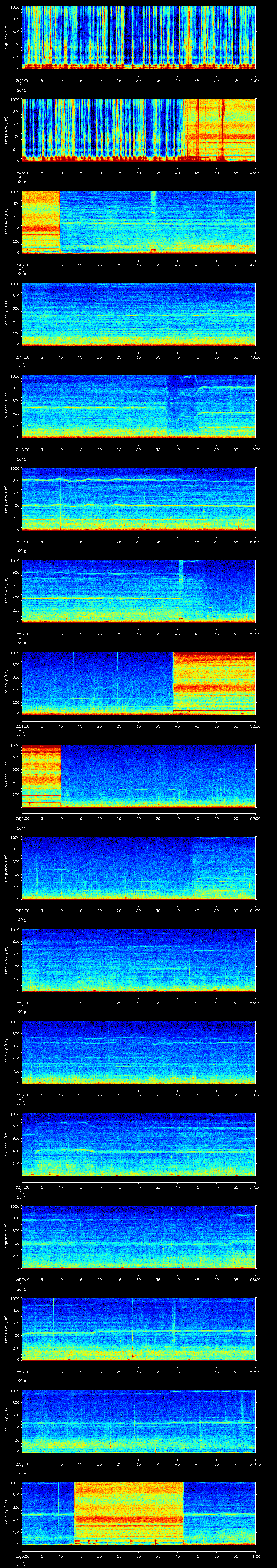This screenshot has height=1568, width=277.
Task: Select the 2:46:00 start time label
Action: coord(22,265)
